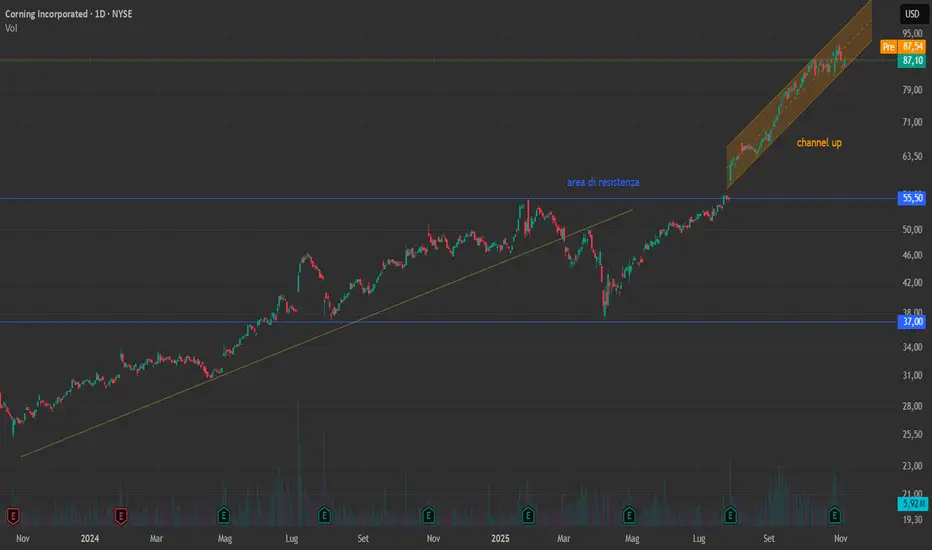Screen dimensions: 932x550
Task: Click the red earnings marker above Nov 2023
Action: [x=13, y=516]
